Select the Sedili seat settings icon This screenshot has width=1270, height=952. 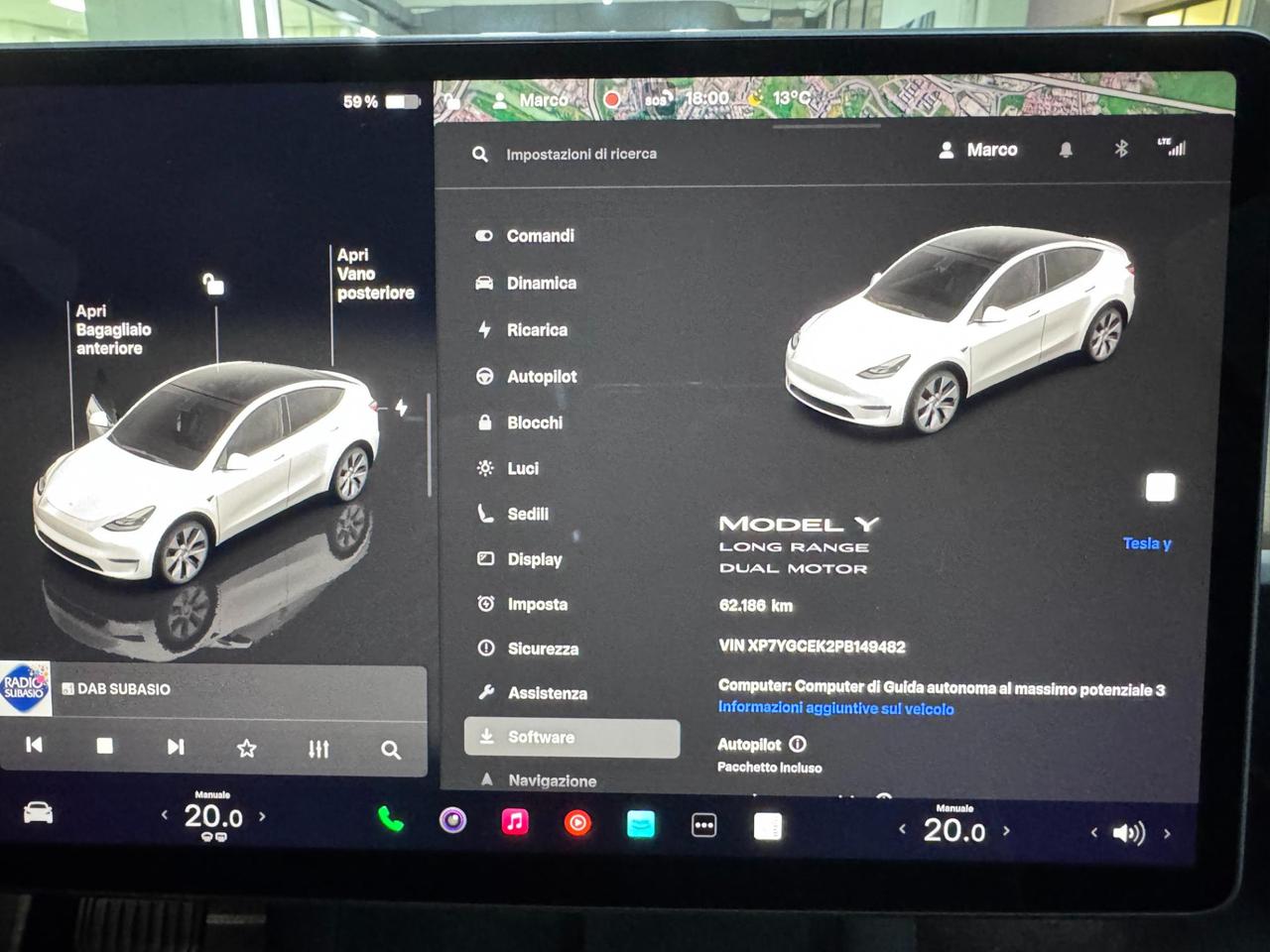(x=484, y=514)
